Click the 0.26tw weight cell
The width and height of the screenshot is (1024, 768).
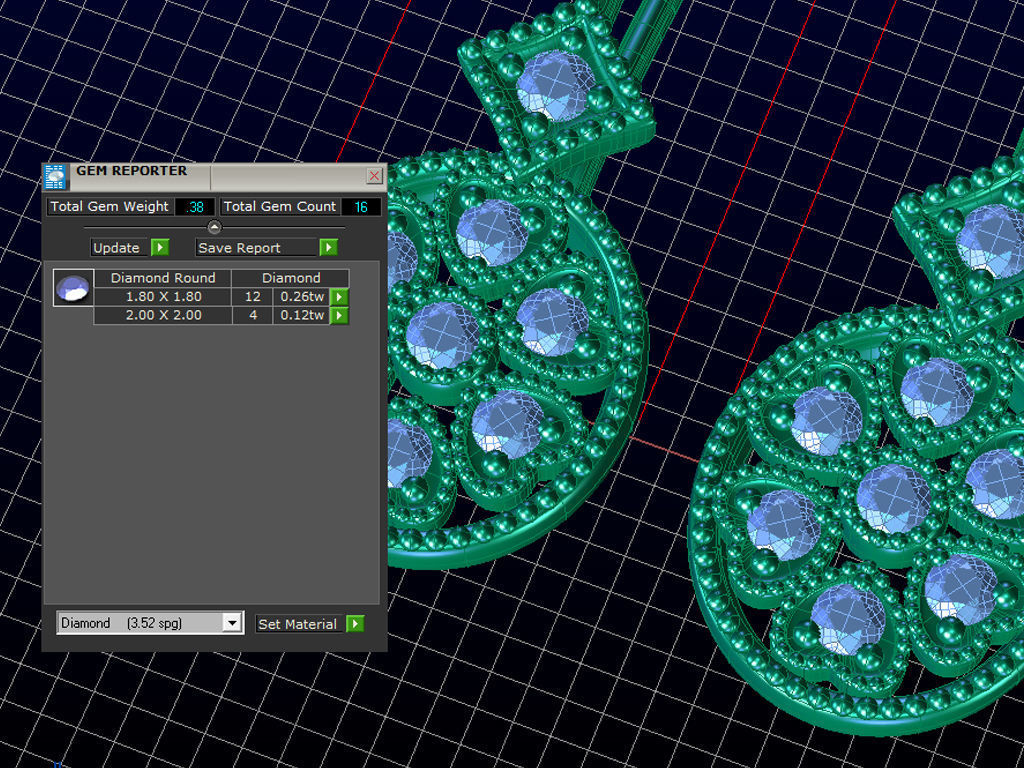[x=302, y=296]
